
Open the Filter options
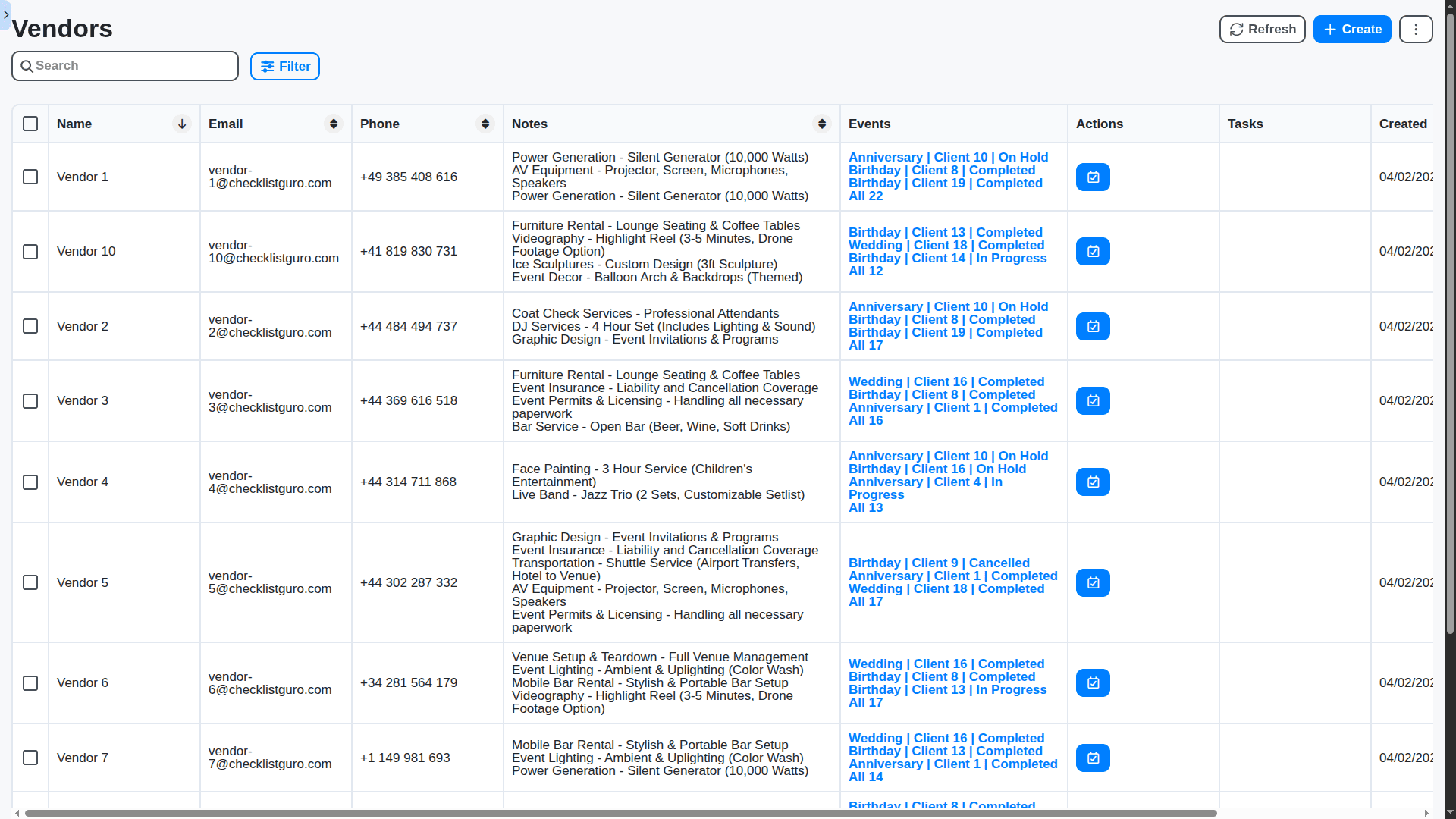tap(284, 66)
